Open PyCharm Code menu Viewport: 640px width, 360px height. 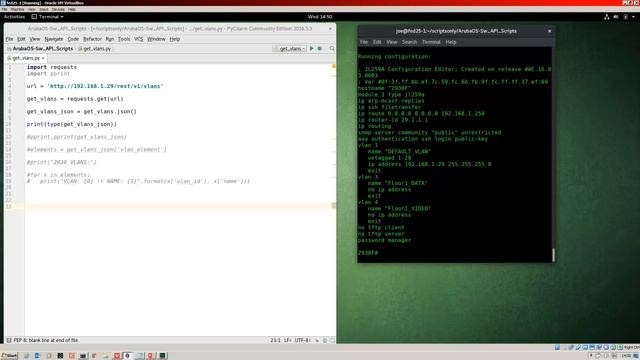(x=73, y=39)
